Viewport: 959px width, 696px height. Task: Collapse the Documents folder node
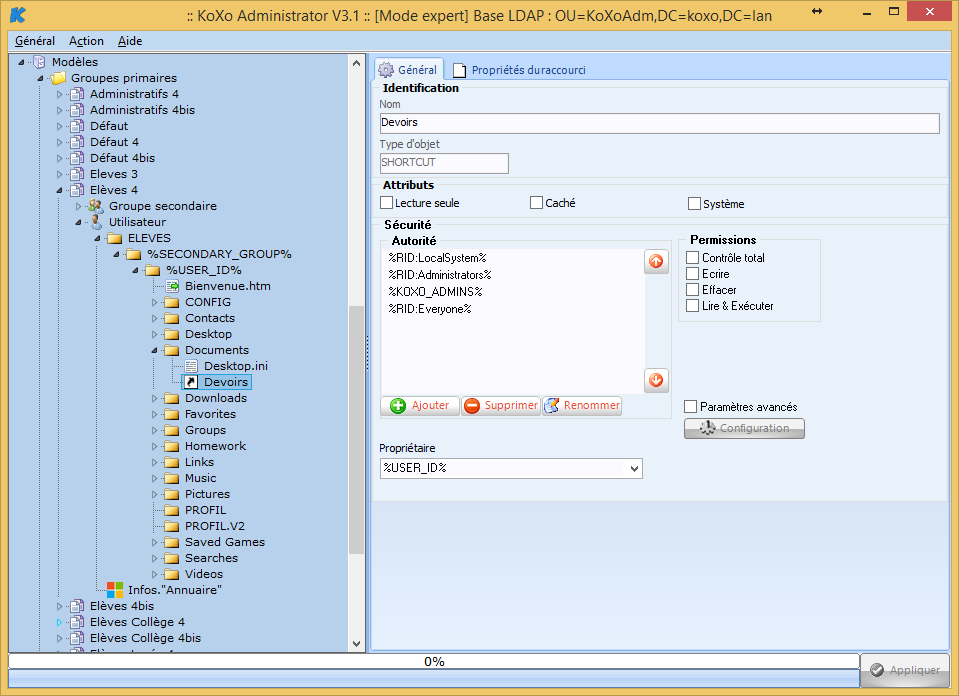154,350
